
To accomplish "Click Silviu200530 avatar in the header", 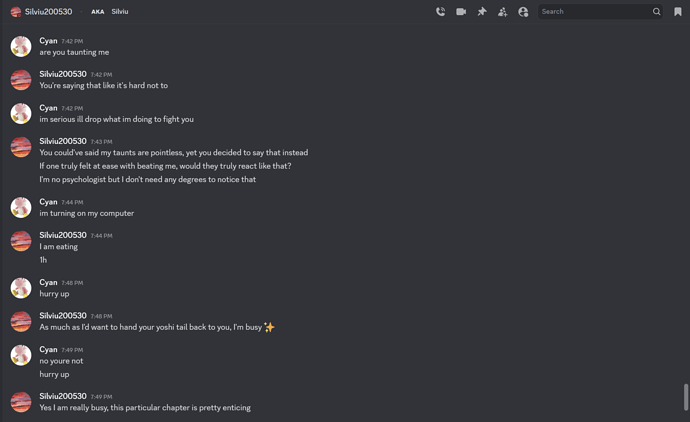I will [x=16, y=12].
